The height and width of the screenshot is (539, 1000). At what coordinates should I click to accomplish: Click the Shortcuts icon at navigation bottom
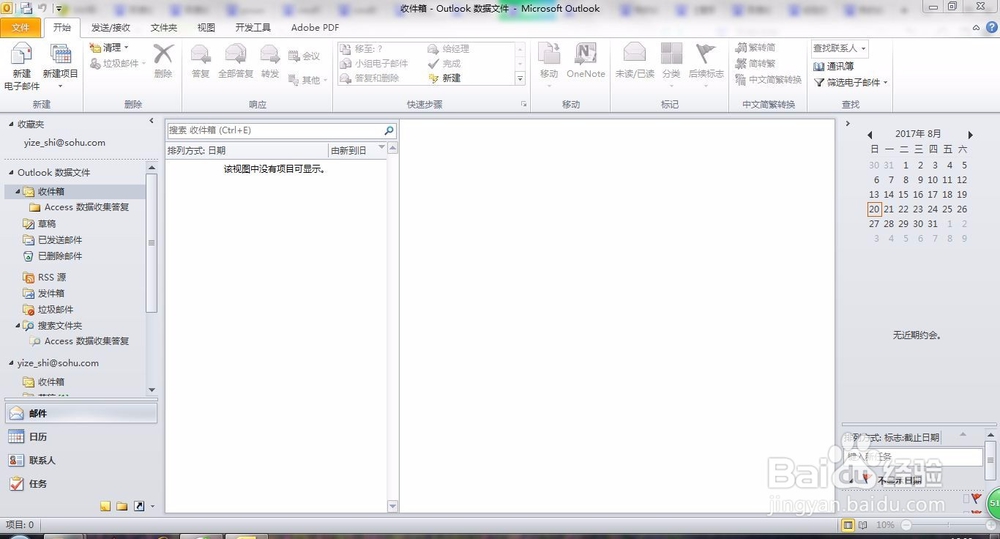pyautogui.click(x=138, y=506)
